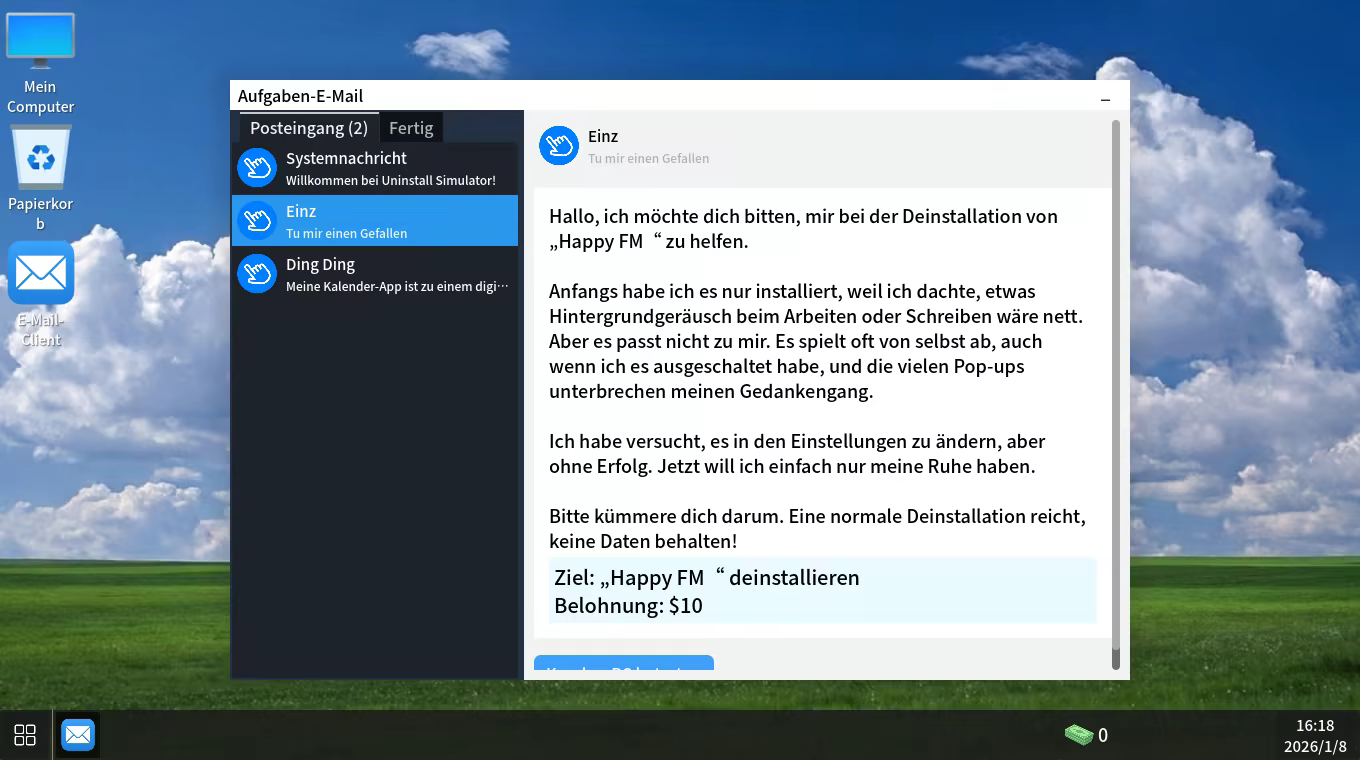This screenshot has width=1360, height=760.
Task: Select the Einz "Tu mir einen Gefallen" inbox entry
Action: [375, 221]
